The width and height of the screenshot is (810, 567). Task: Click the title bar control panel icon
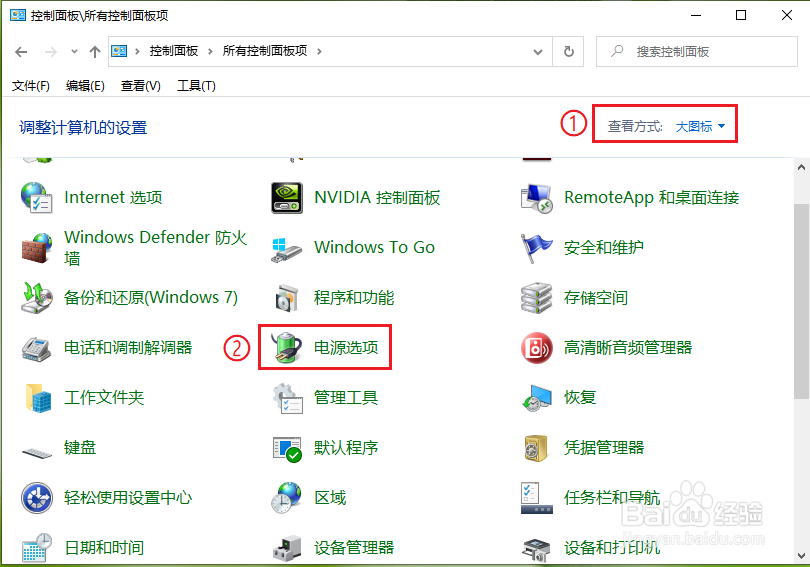click(18, 15)
